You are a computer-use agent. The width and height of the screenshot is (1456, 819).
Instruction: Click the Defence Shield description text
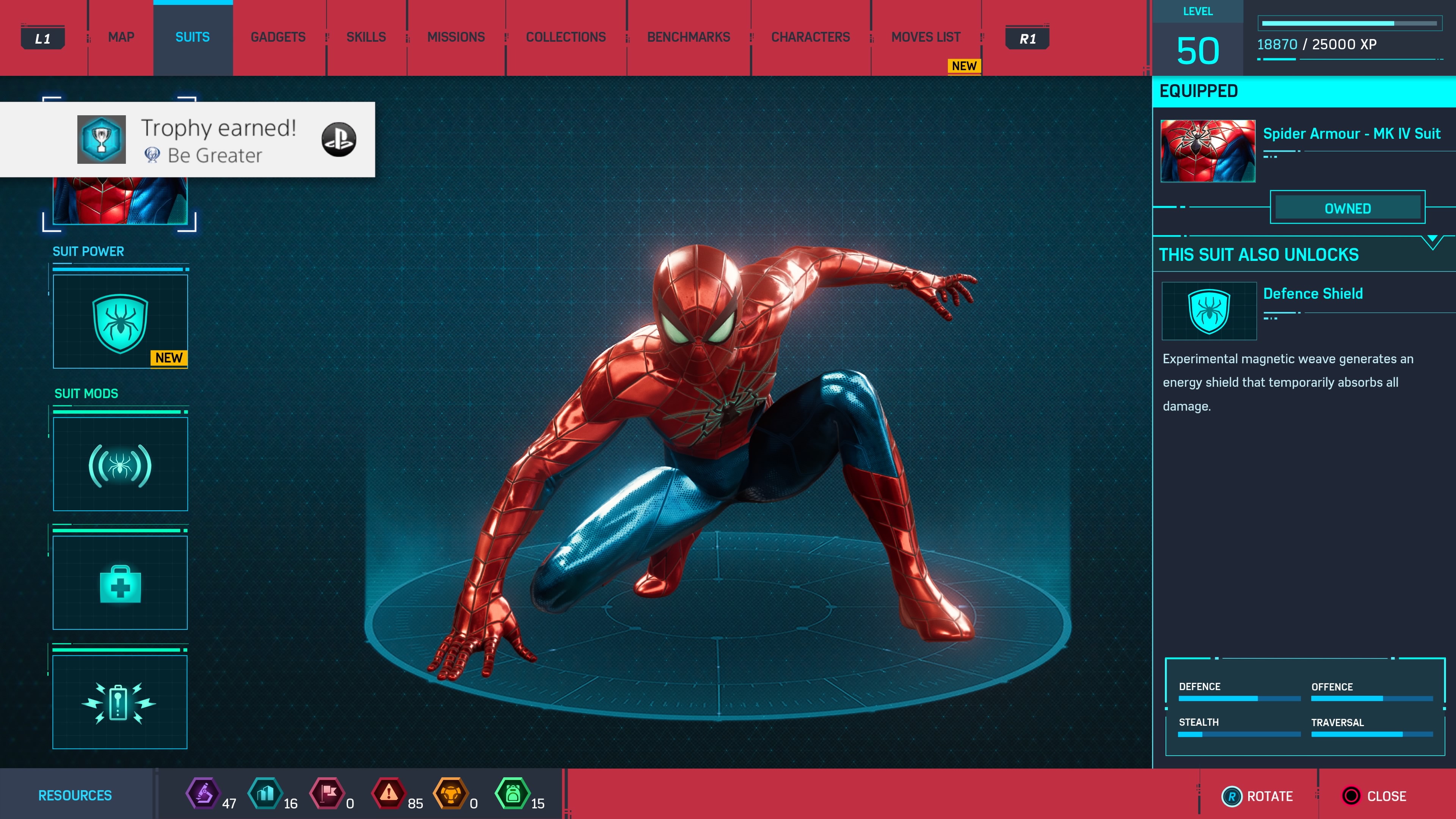tap(1288, 383)
